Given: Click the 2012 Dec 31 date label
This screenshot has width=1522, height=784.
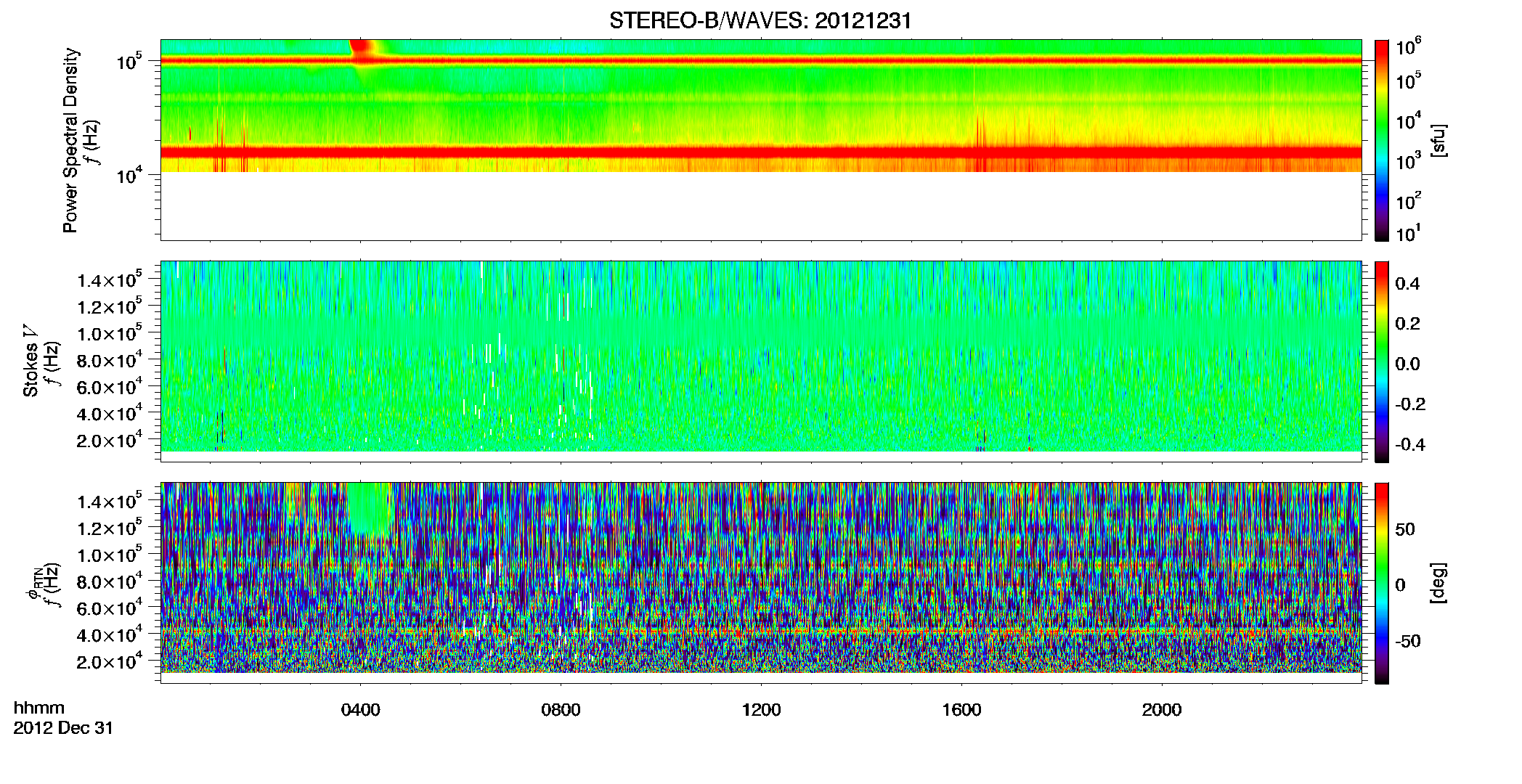Looking at the screenshot, I should coord(63,727).
